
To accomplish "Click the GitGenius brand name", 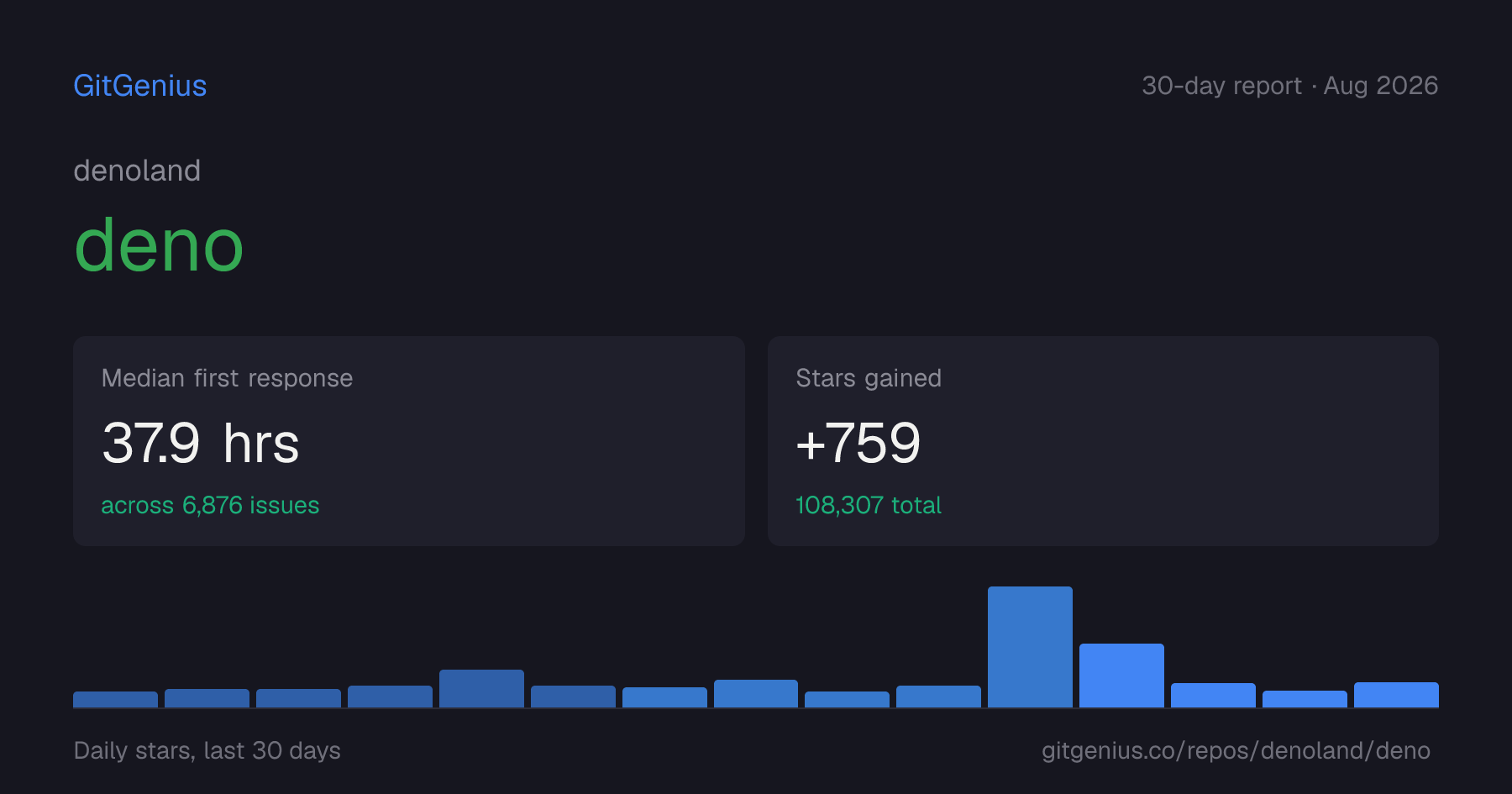I will (x=140, y=86).
